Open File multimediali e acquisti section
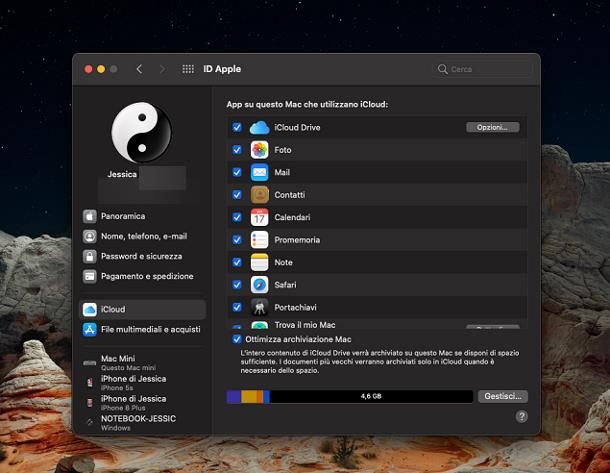Image resolution: width=610 pixels, height=473 pixels. point(143,329)
